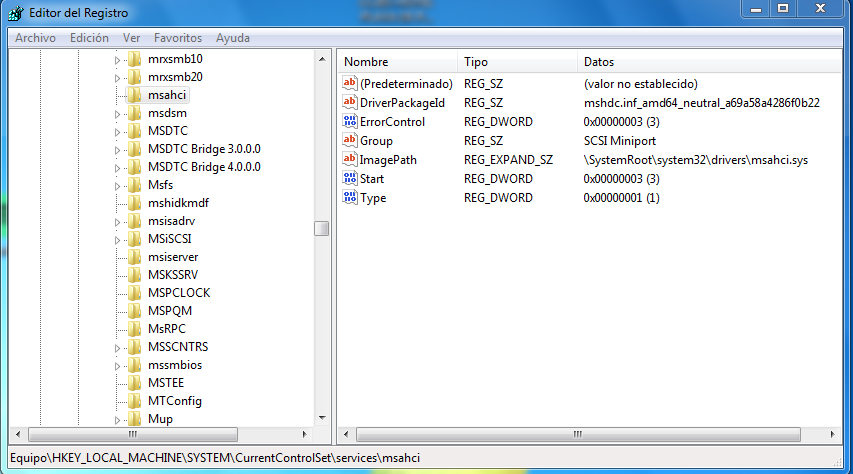
Task: Click the data "\SystemRoot\system32\drivers\msahci.sys"
Action: [695, 160]
